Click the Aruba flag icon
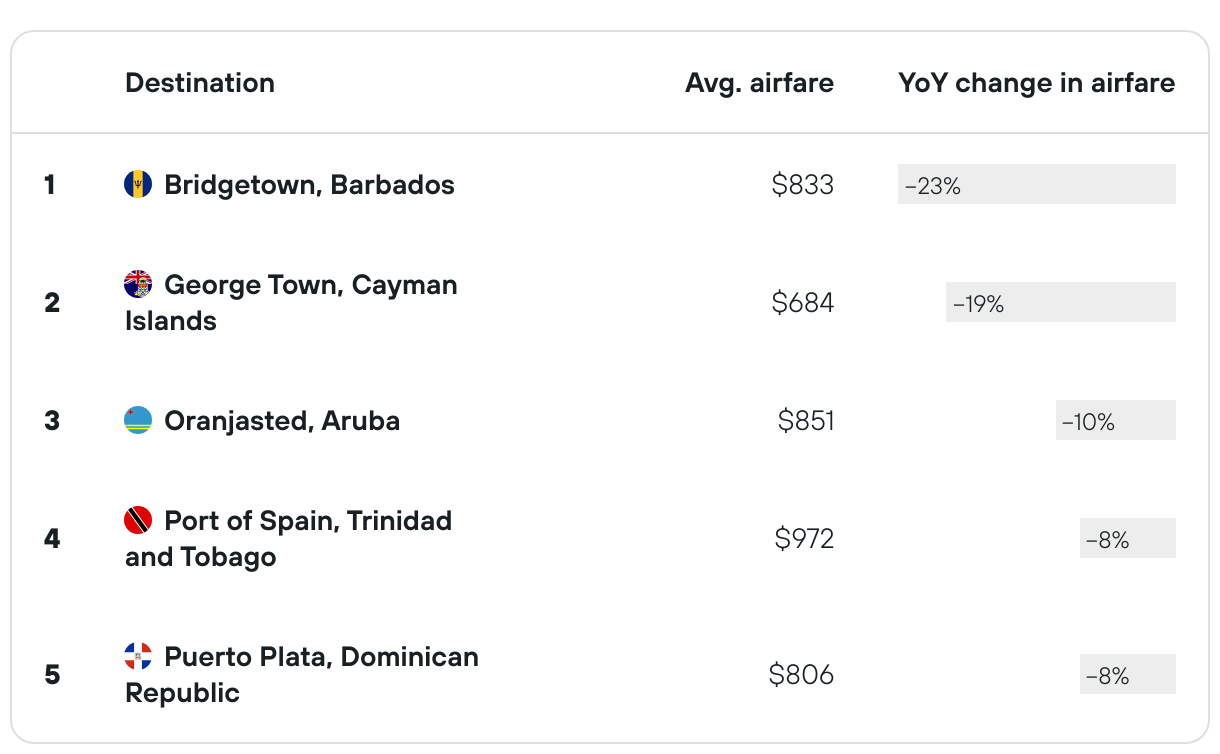The height and width of the screenshot is (754, 1220). (x=138, y=420)
